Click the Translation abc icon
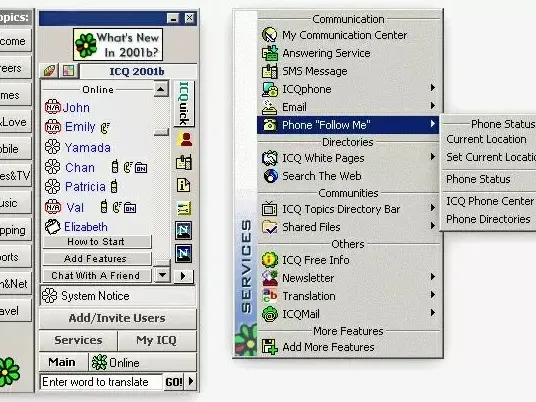The image size is (536, 402). [269, 296]
